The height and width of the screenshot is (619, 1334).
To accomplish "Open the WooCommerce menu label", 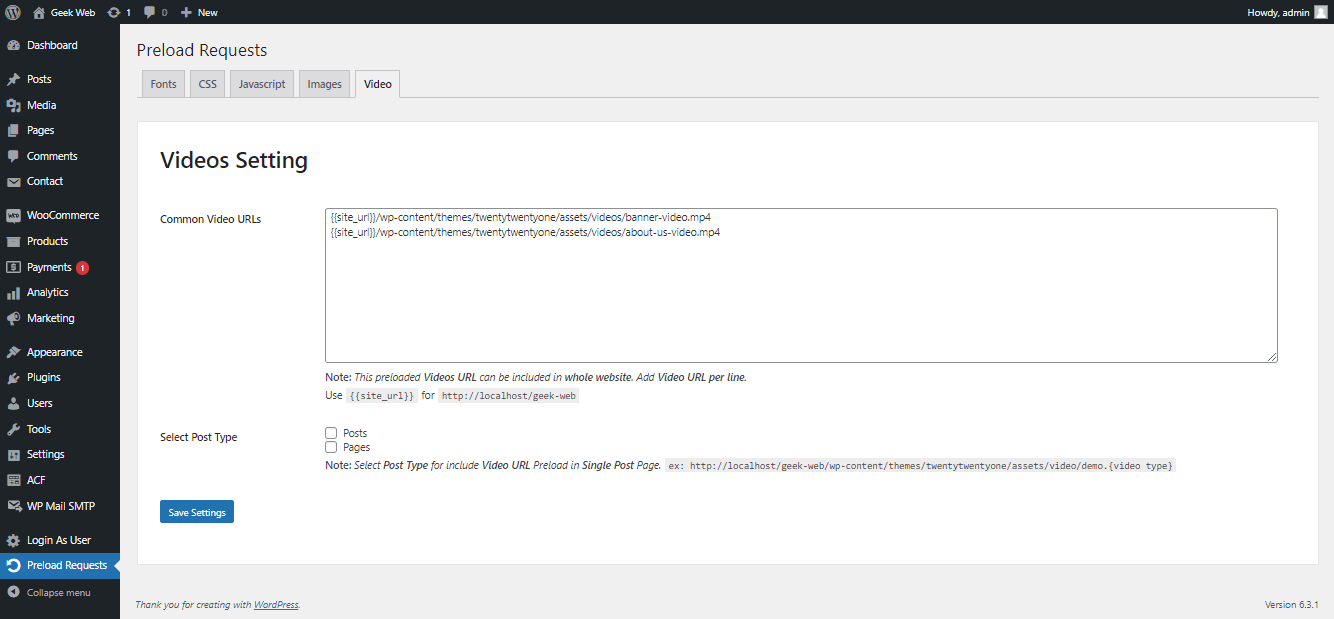I will coord(63,215).
